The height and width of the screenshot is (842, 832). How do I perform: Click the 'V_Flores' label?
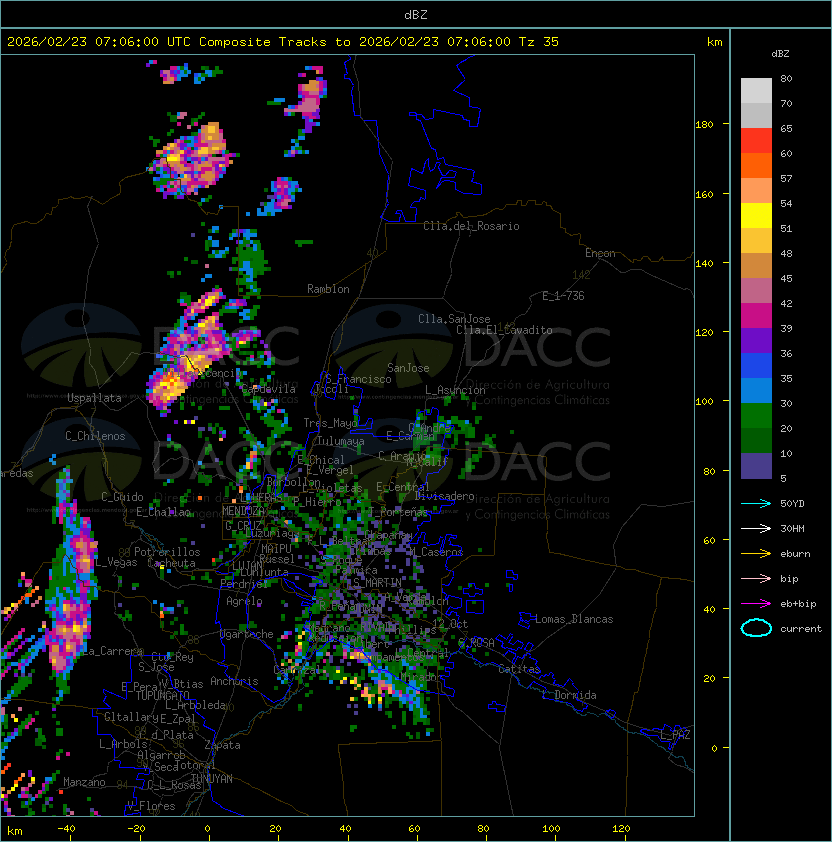(151, 806)
